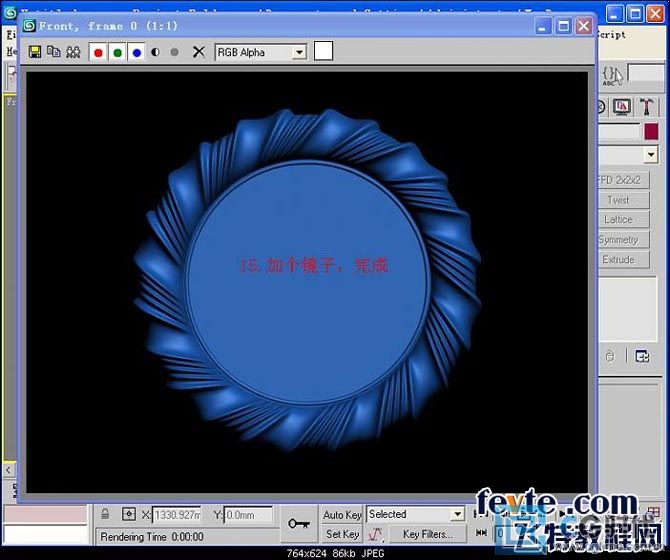Image resolution: width=670 pixels, height=560 pixels.
Task: Click the Pin Stack icon below the modifier stack
Action: (x=610, y=356)
